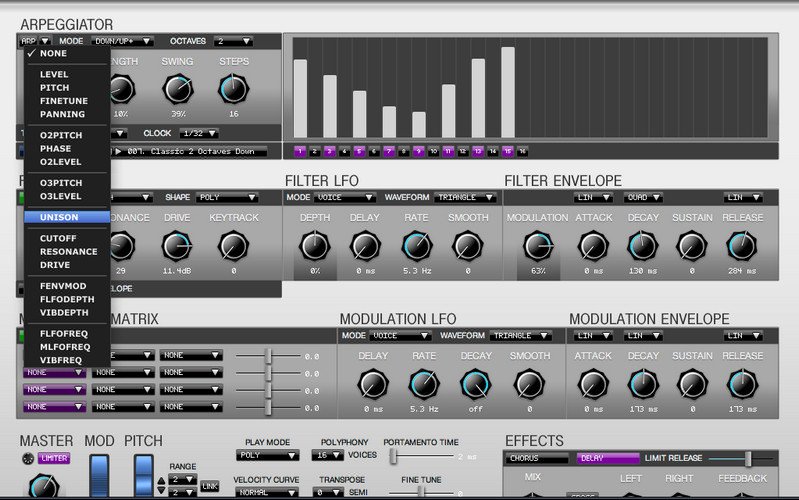Turn the arpeggiator Swing knob
Viewport: 799px width, 500px height.
click(178, 90)
